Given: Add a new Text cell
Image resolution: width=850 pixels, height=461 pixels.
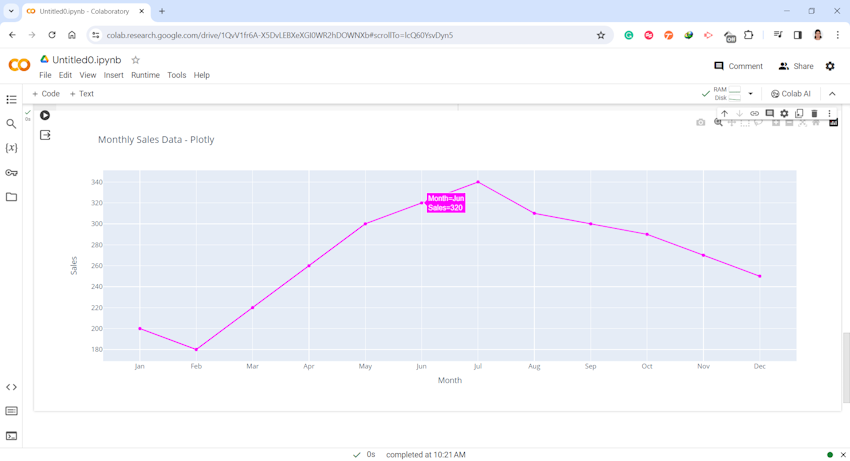Looking at the screenshot, I should tap(82, 94).
